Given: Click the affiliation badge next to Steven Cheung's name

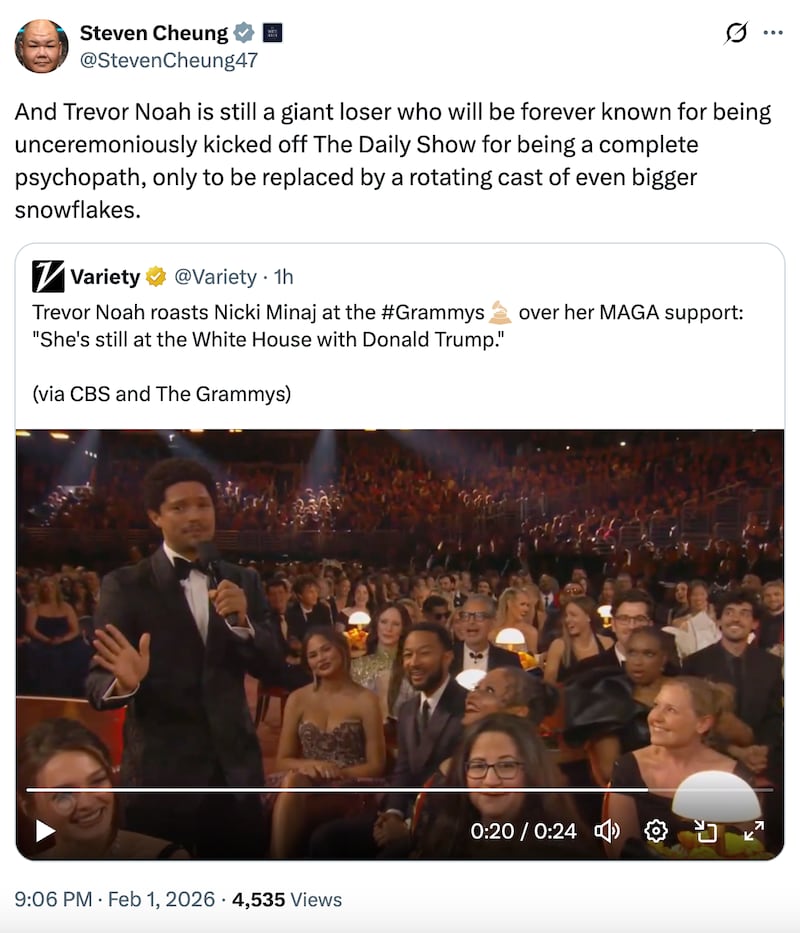Looking at the screenshot, I should 271,33.
